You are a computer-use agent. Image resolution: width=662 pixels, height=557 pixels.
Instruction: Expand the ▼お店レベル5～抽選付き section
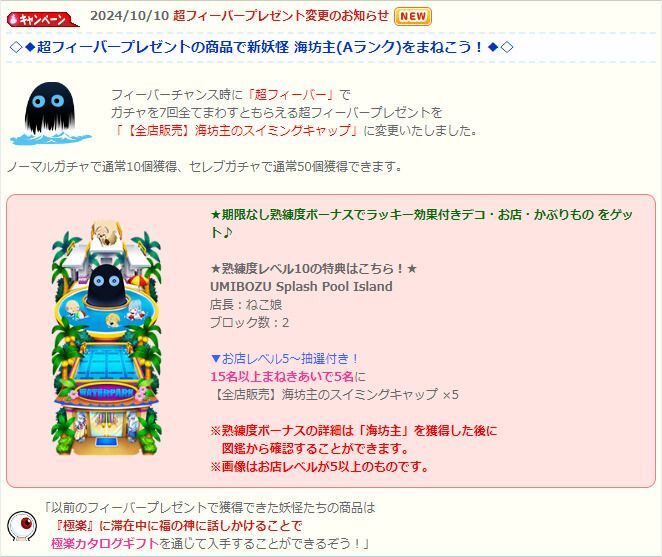284,359
